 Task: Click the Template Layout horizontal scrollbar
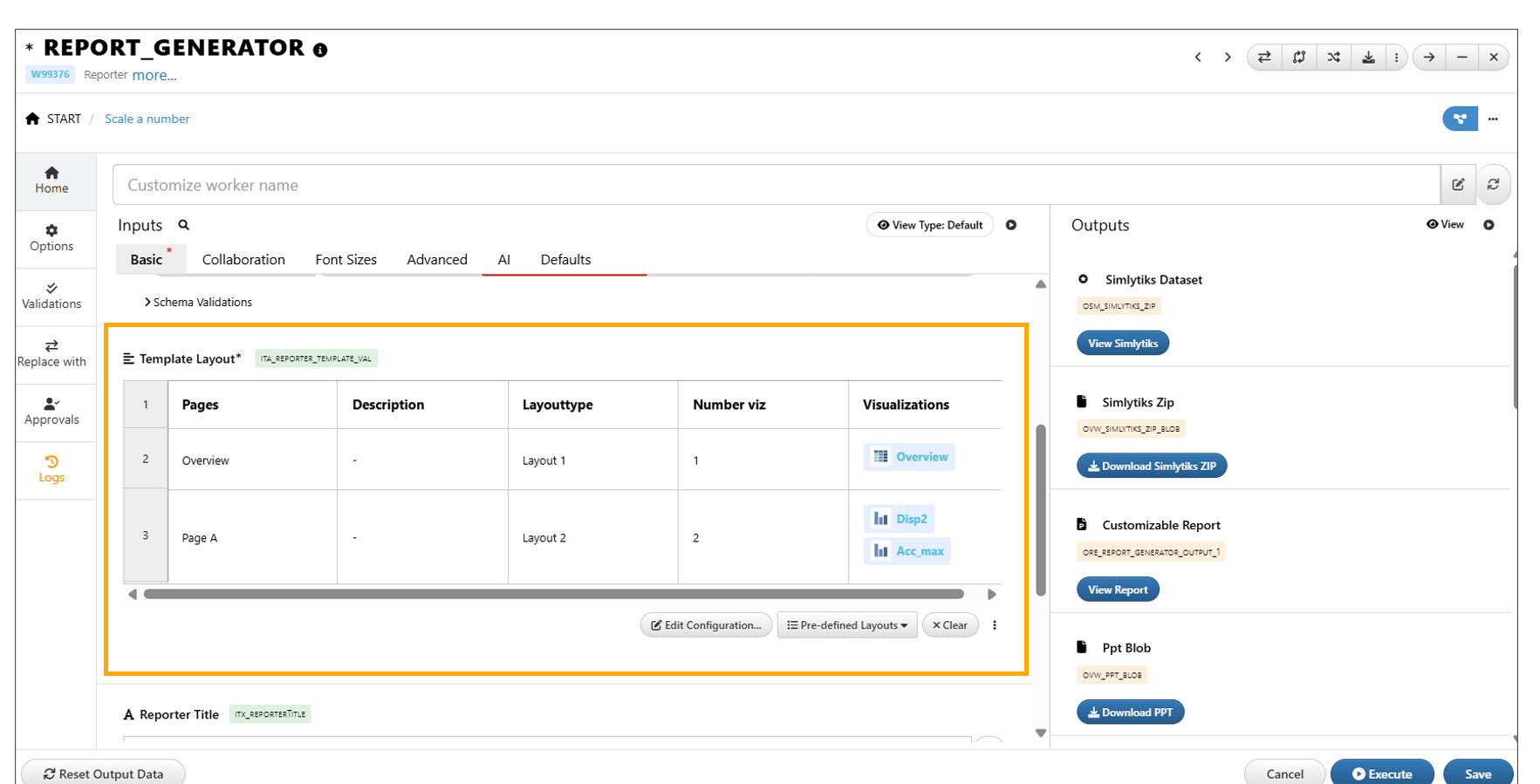pos(553,595)
